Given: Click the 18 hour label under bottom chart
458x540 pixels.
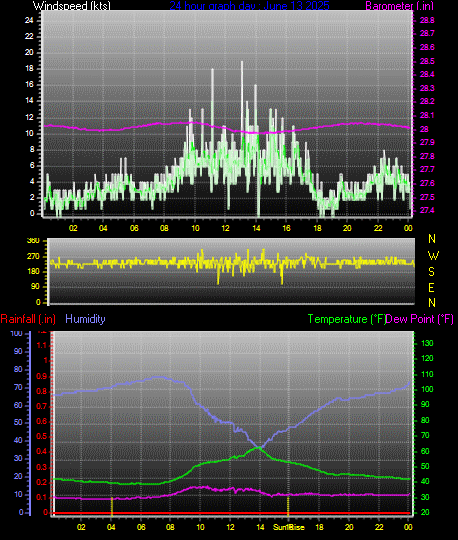Looking at the screenshot, I should 319,527.
